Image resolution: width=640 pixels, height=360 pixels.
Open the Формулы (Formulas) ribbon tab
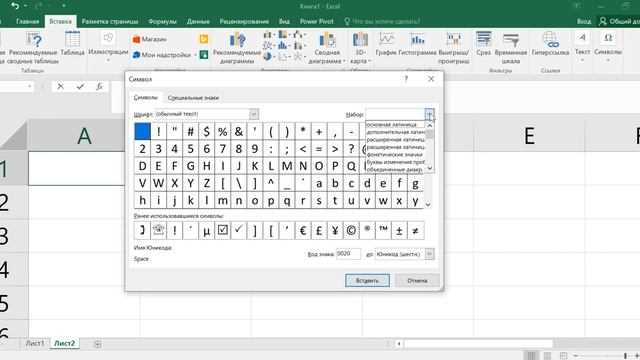[162, 21]
